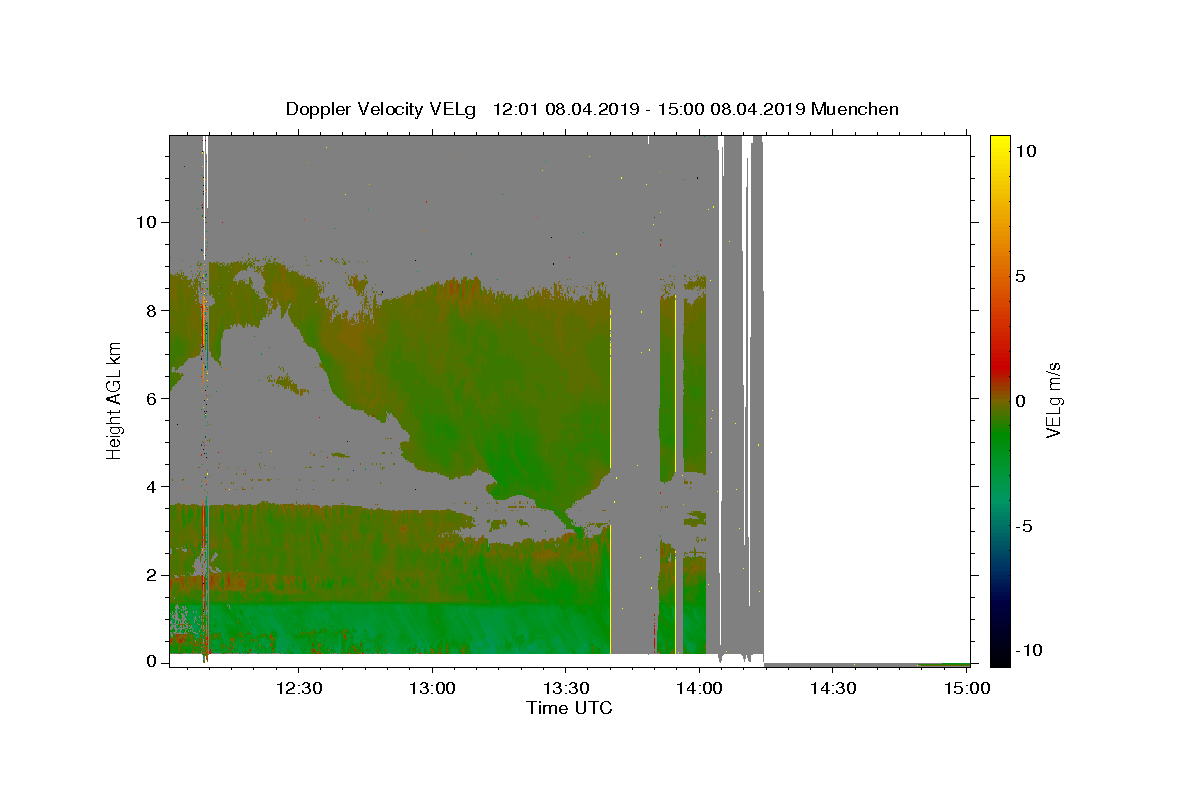Click the yellow top of the colorbar

[1000, 142]
